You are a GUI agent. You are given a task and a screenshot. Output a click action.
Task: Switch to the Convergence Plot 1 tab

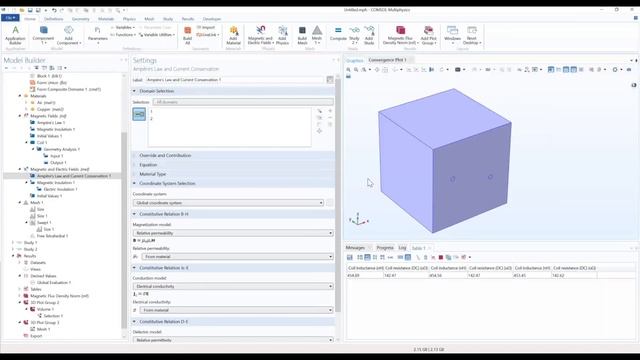pyautogui.click(x=388, y=60)
